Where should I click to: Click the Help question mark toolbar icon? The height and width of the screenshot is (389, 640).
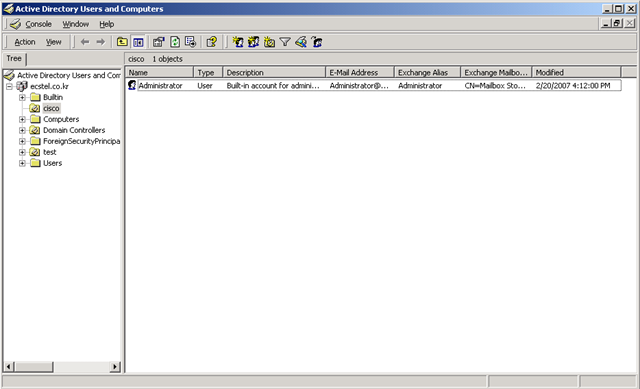(211, 42)
